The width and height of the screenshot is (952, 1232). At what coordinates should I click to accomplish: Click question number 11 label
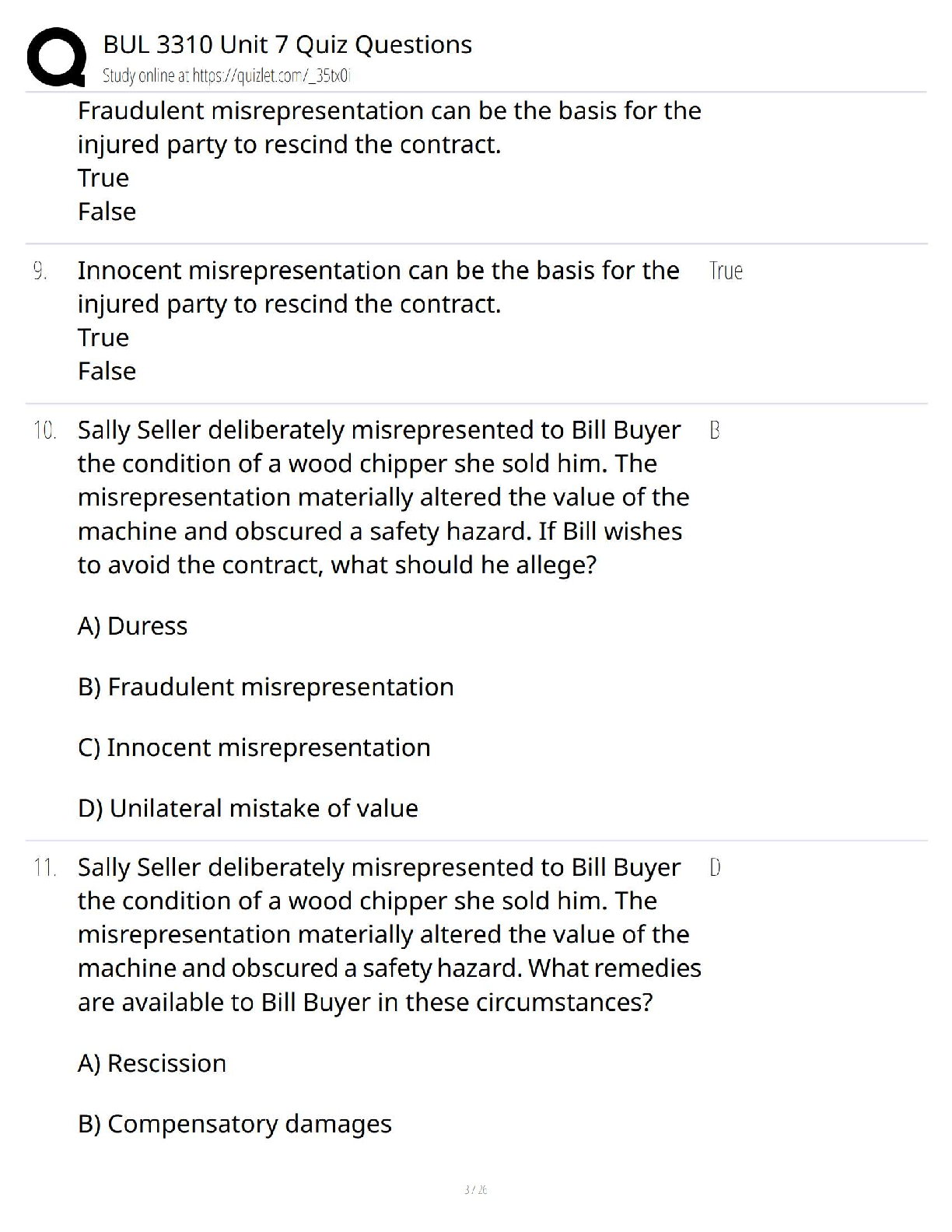pyautogui.click(x=45, y=867)
